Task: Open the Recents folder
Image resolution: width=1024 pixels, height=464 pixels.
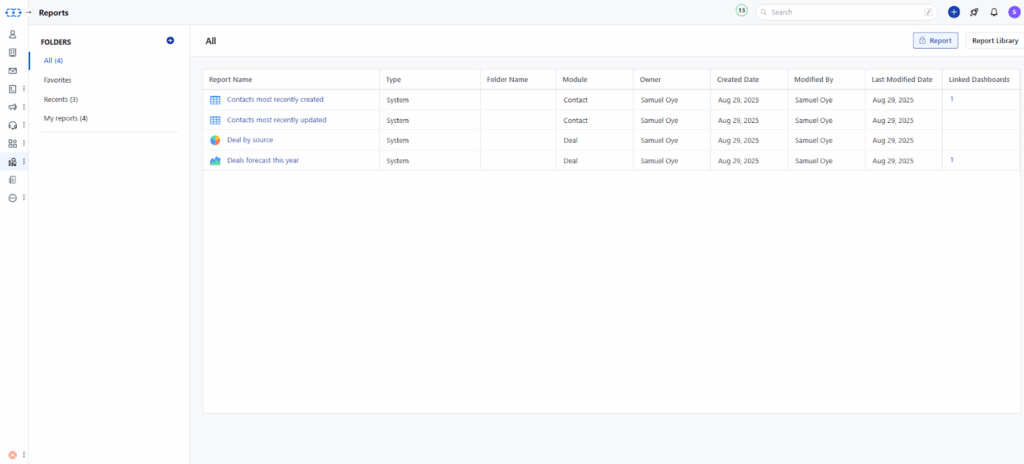Action: (60, 99)
